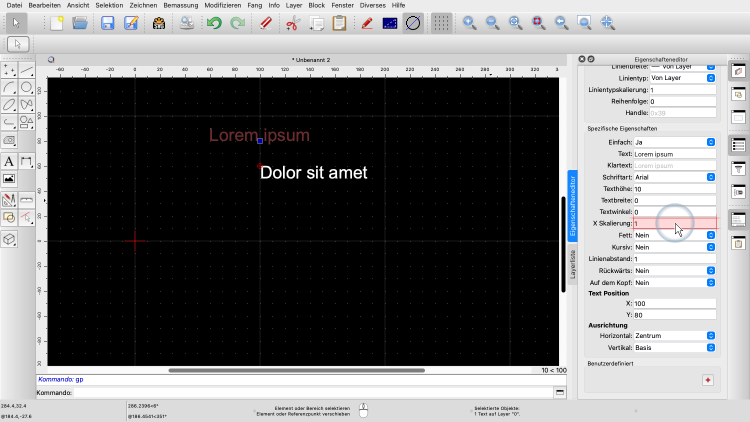The width and height of the screenshot is (750, 422).
Task: Click the add custom property button
Action: coord(707,380)
